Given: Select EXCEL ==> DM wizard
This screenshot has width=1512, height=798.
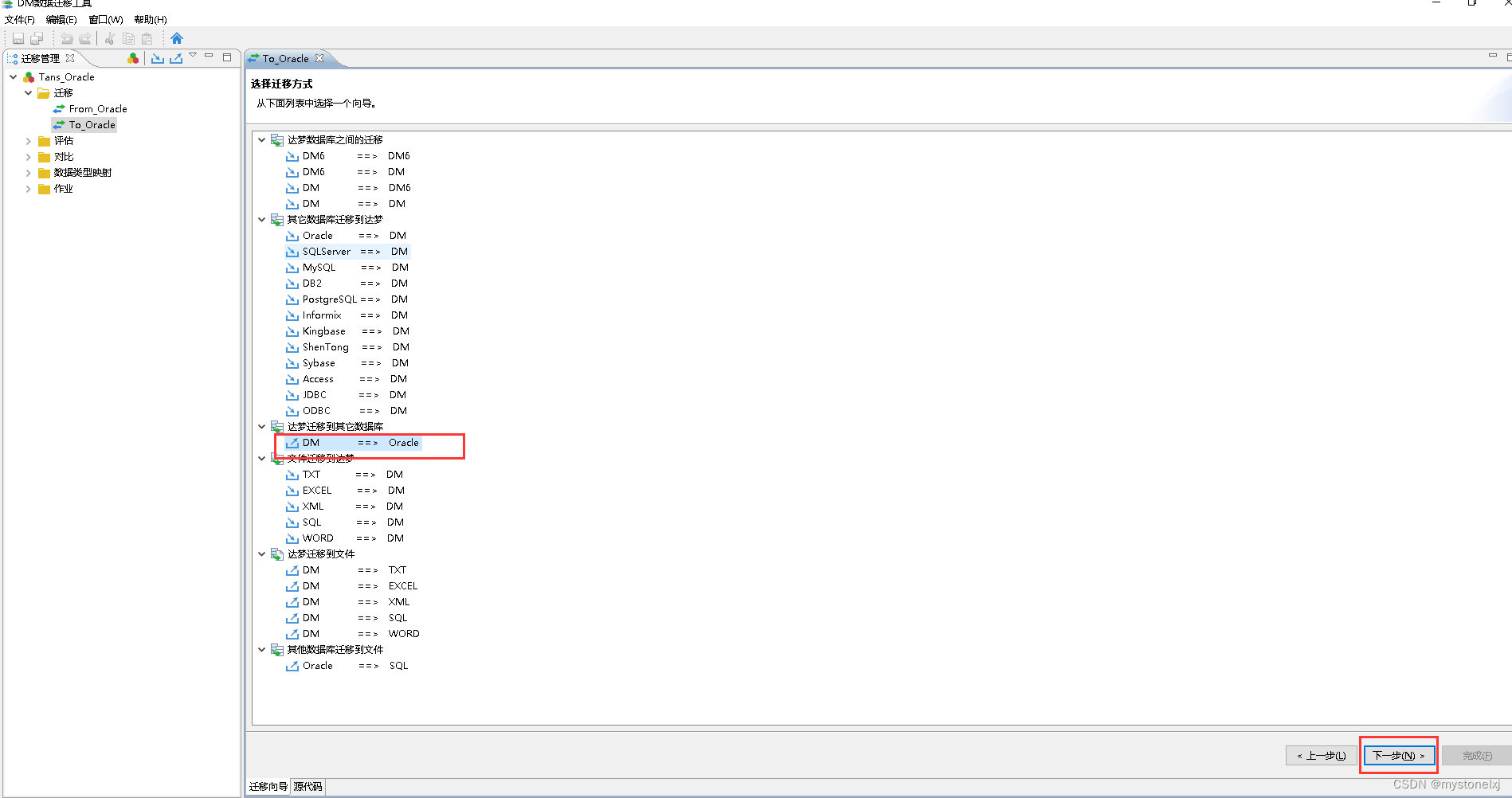Looking at the screenshot, I should pos(346,491).
